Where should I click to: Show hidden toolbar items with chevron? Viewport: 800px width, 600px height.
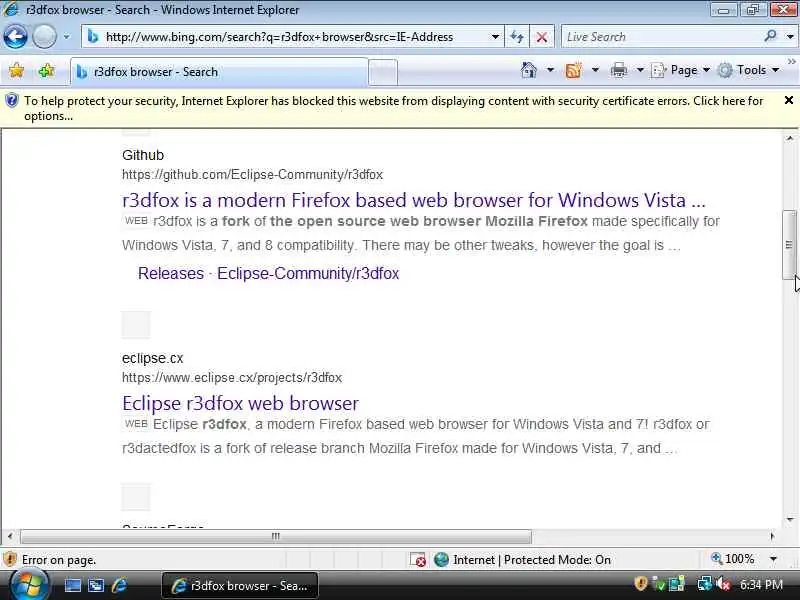(791, 62)
